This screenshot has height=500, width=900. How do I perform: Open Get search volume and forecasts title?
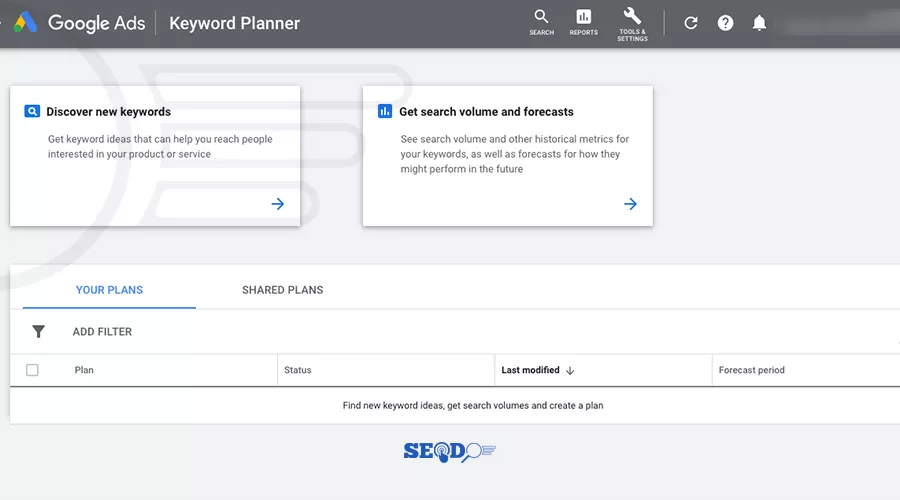(x=486, y=111)
